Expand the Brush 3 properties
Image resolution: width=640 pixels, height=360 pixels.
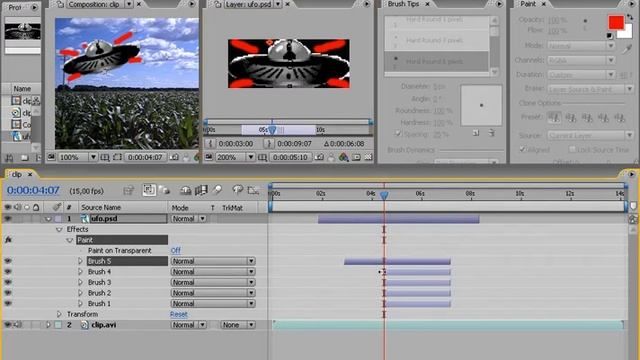pyautogui.click(x=80, y=282)
